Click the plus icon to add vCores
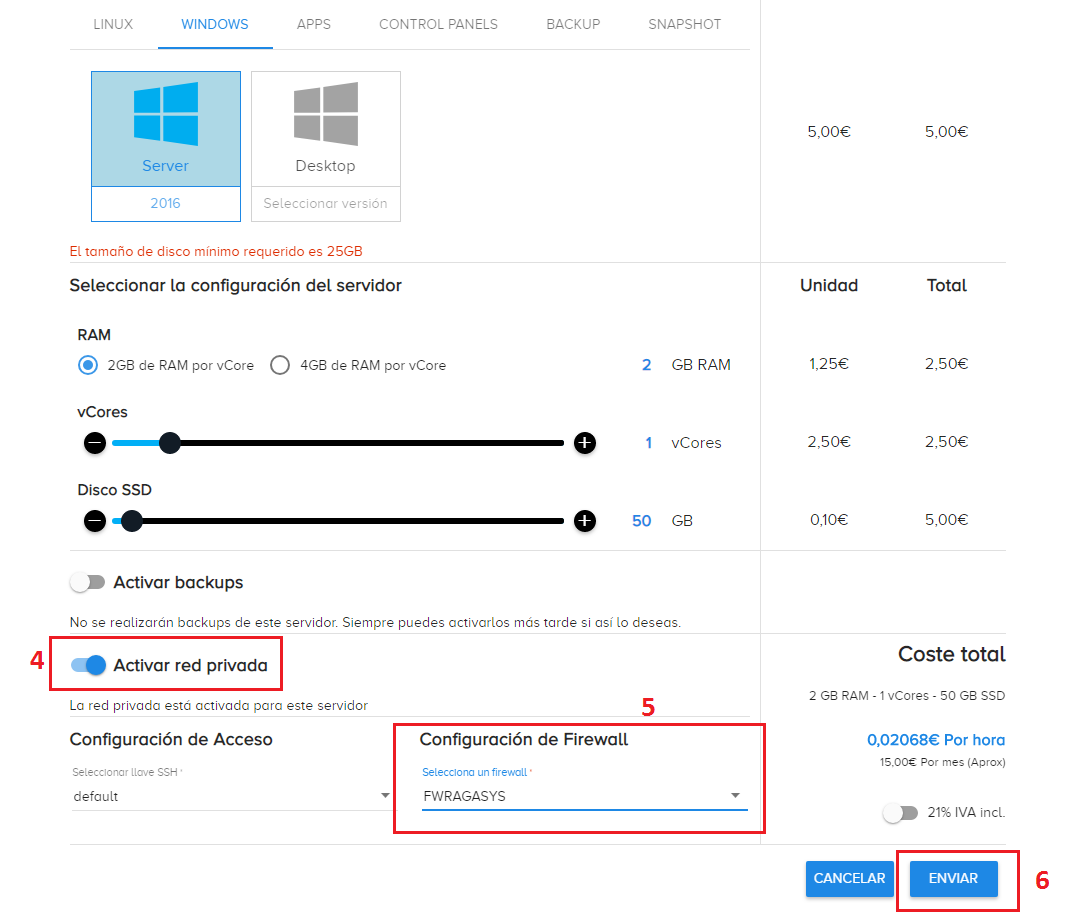The image size is (1082, 919). (585, 442)
